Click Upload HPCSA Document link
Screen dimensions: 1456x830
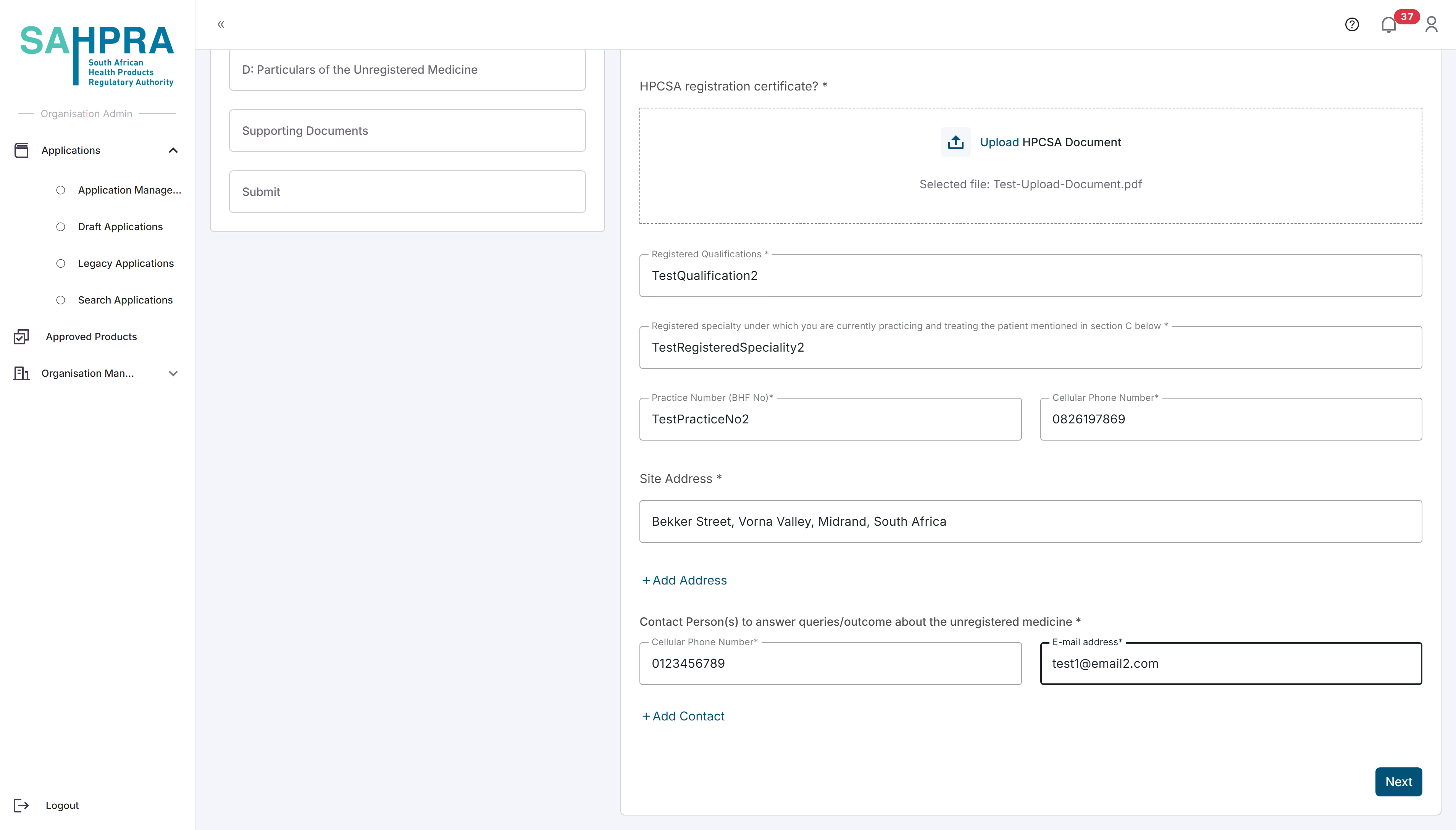(1050, 142)
